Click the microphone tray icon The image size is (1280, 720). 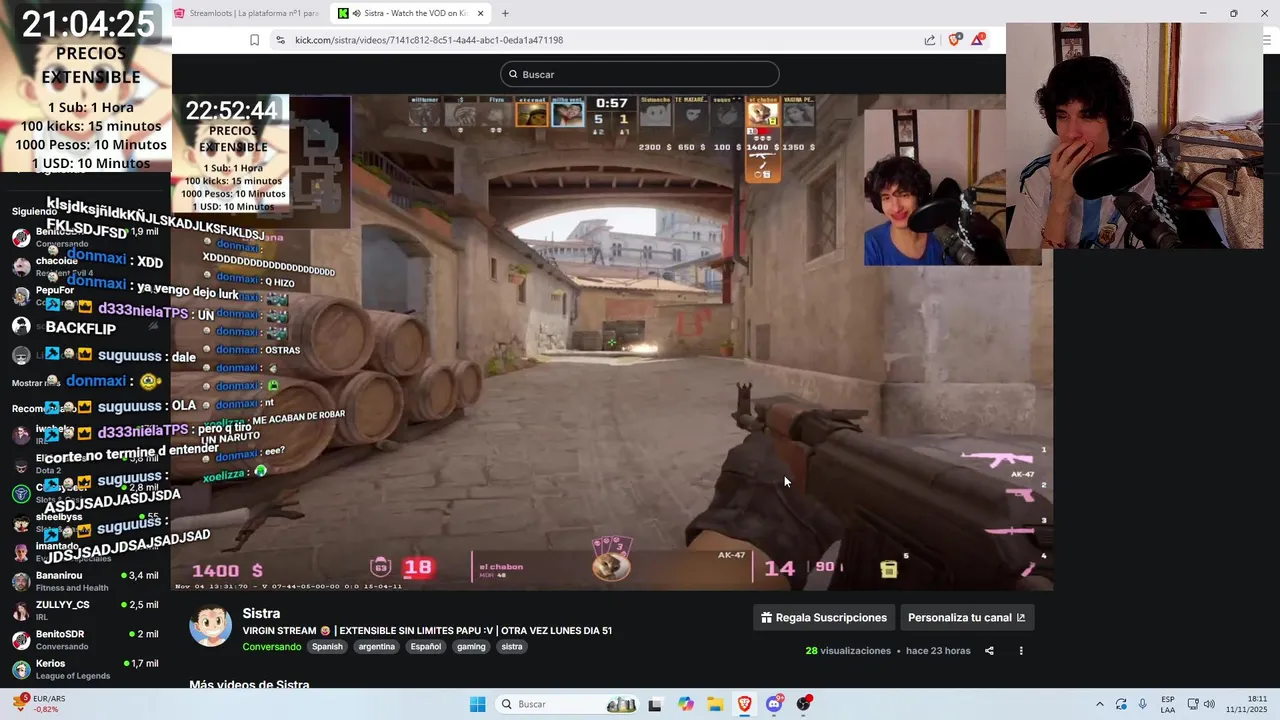pos(1143,704)
